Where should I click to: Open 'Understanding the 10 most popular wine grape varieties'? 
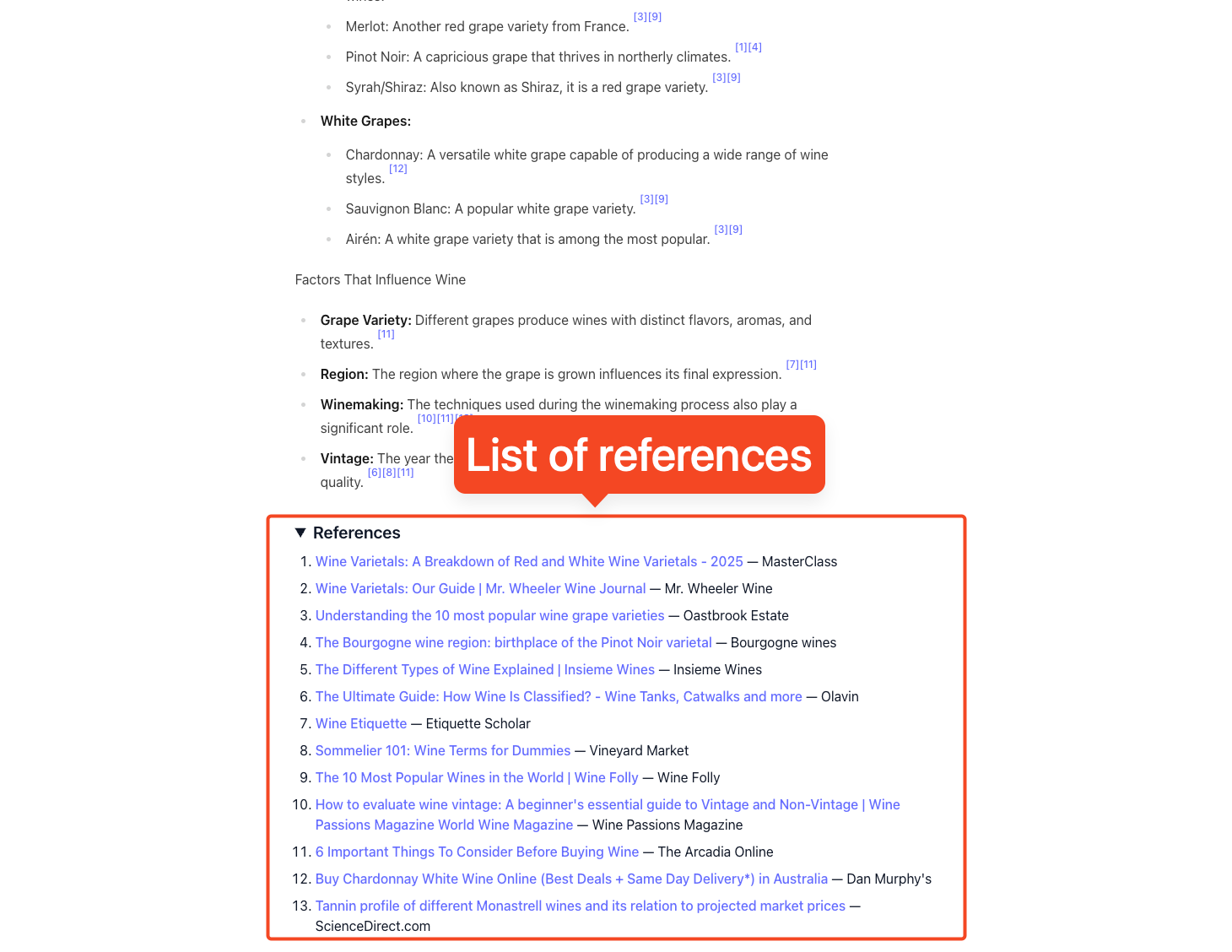[489, 615]
